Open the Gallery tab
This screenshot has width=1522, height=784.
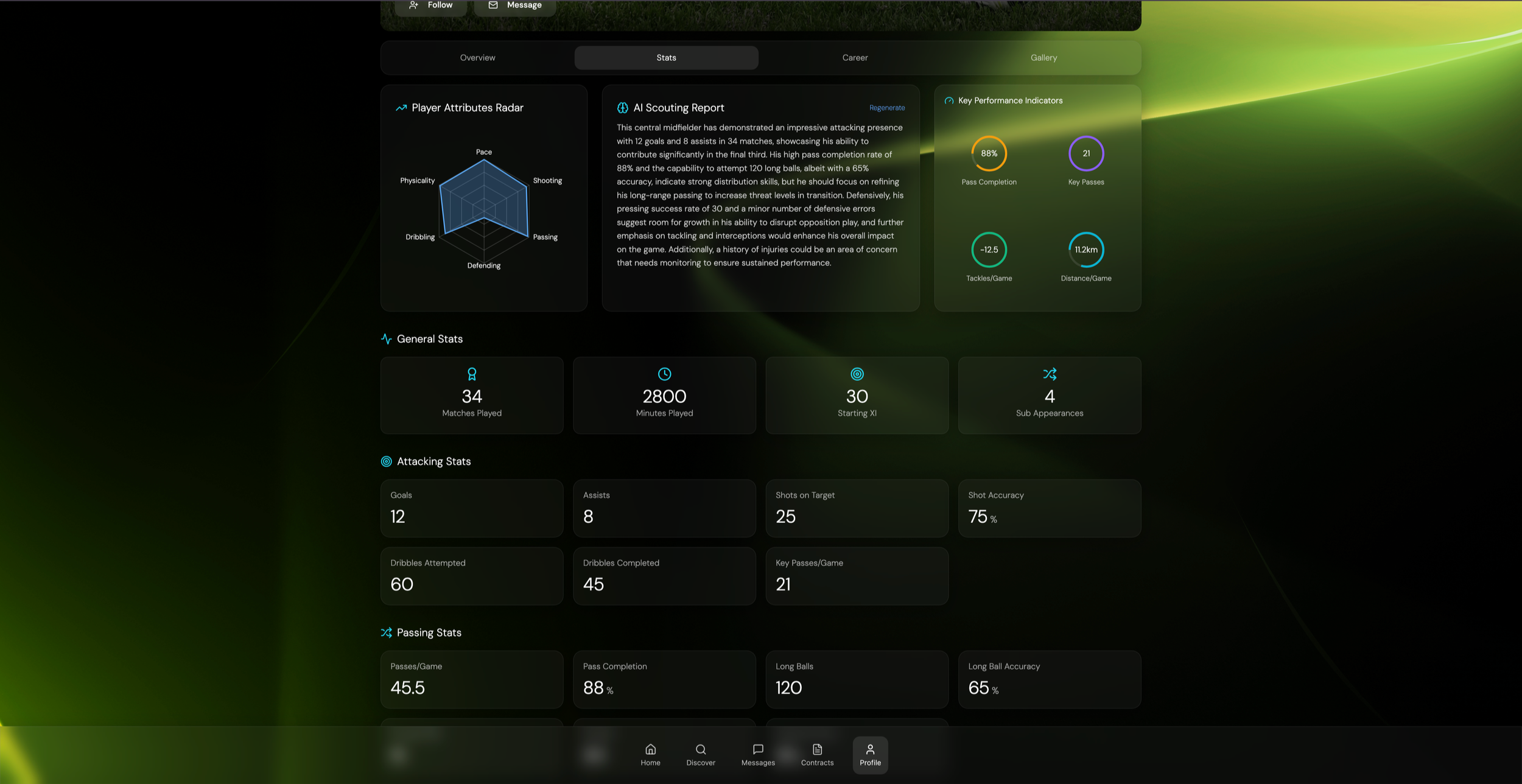click(x=1043, y=58)
